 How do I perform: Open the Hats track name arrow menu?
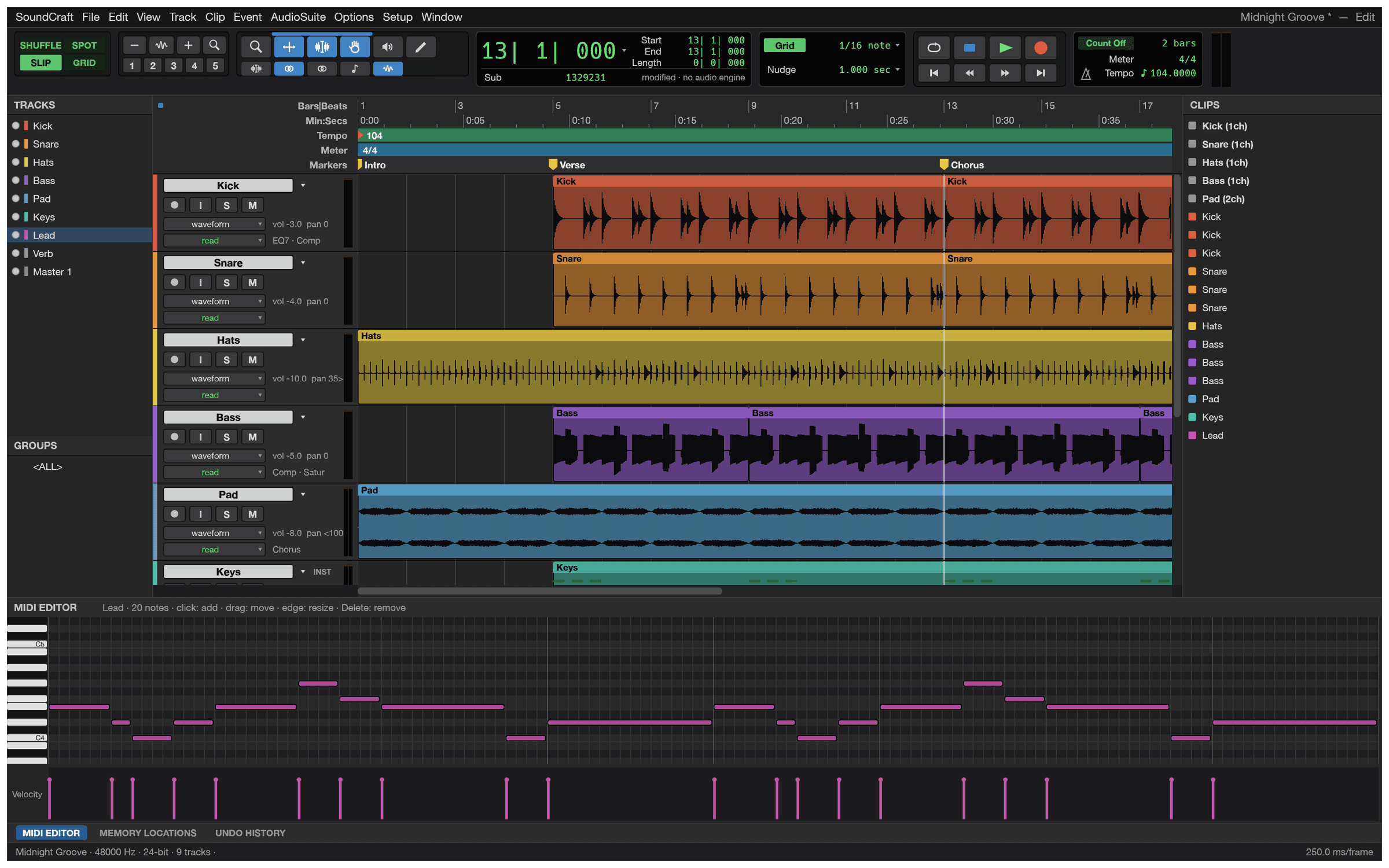pyautogui.click(x=303, y=340)
